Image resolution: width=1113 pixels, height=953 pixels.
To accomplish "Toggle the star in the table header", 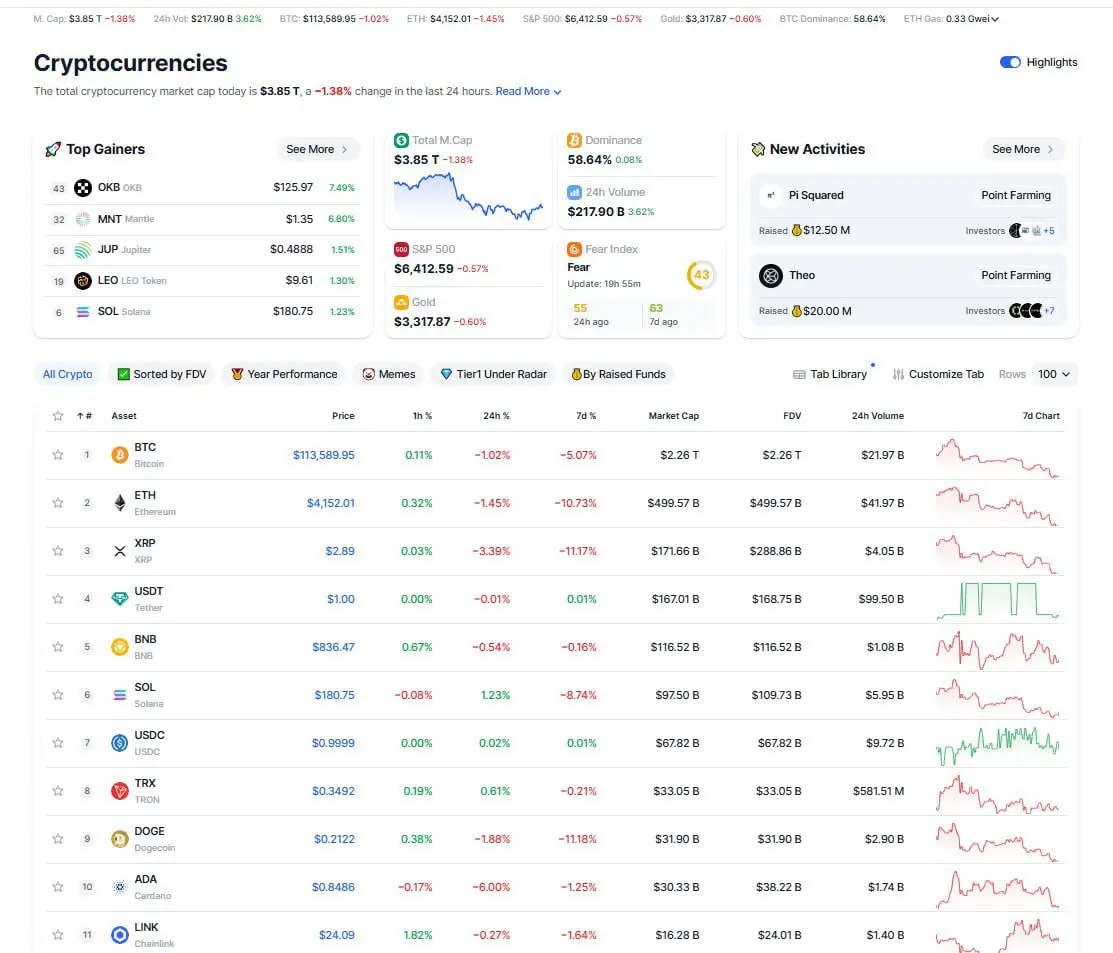I will (58, 416).
